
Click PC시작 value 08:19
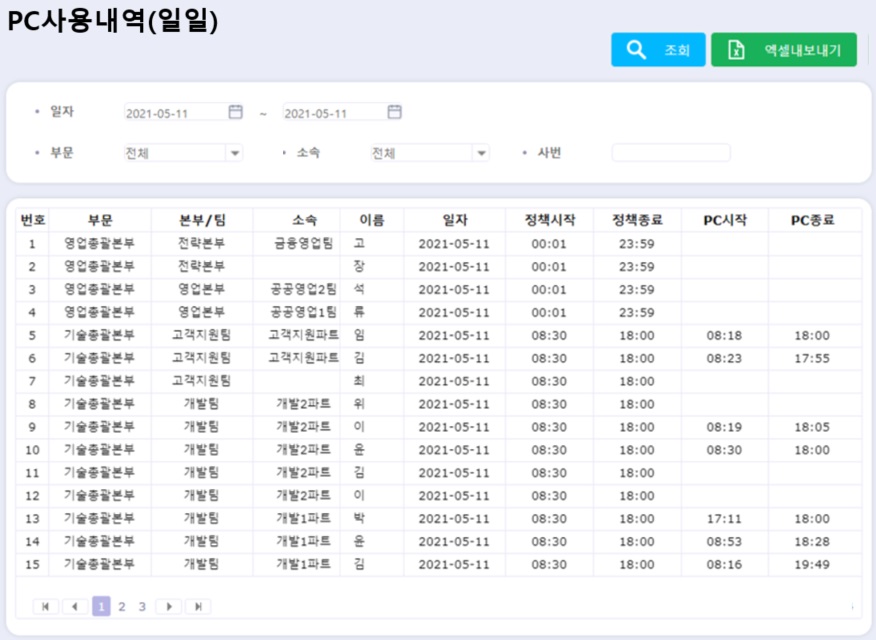coord(725,427)
